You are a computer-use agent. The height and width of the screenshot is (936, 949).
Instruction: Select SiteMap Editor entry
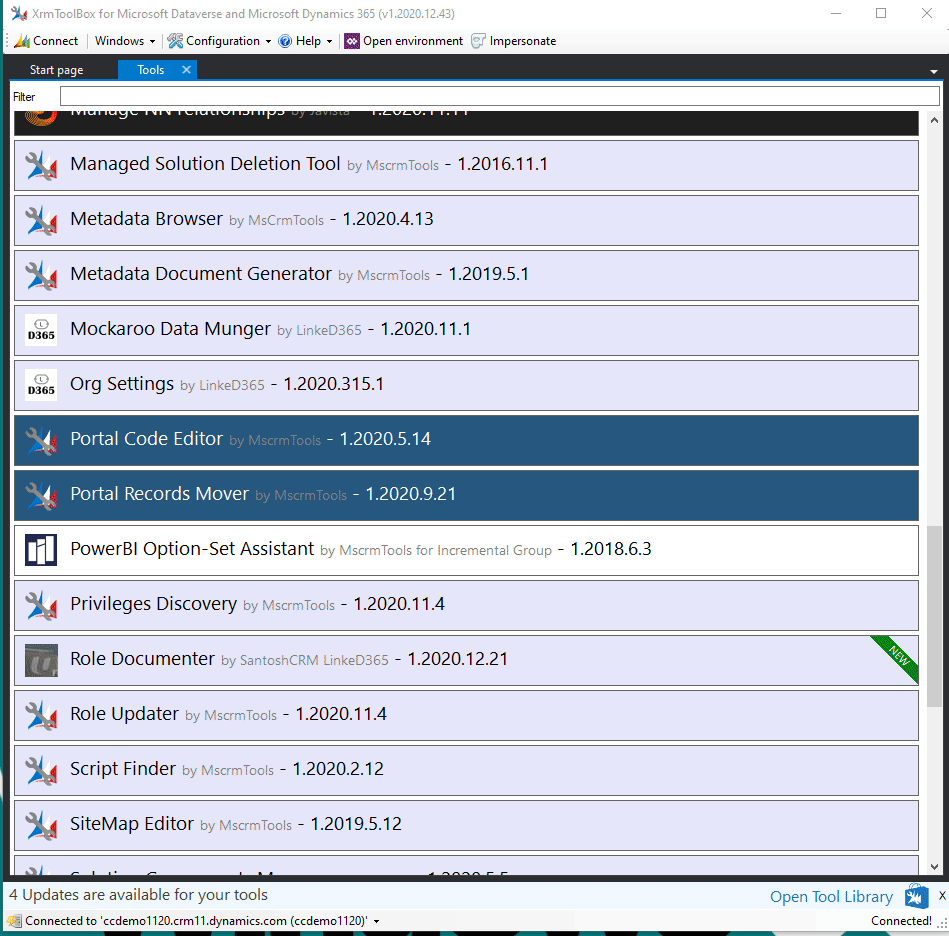click(466, 825)
